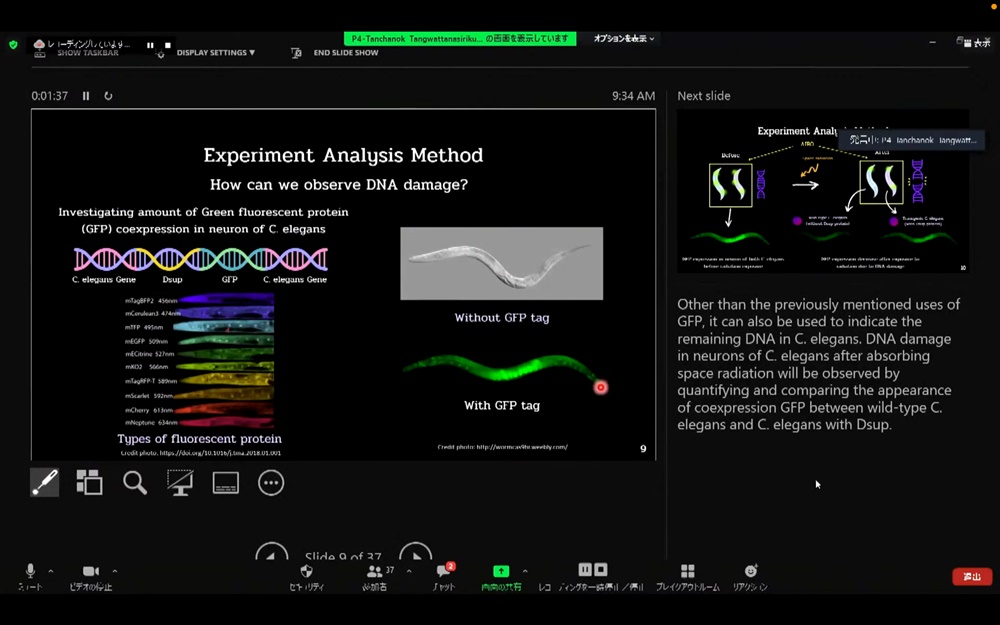Screen dimensions: 1000x625
Task: Open the view options dropdown at top
Action: (624, 39)
